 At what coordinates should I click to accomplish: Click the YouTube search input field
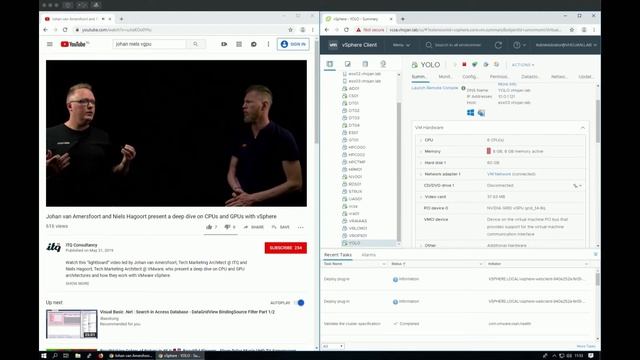pyautogui.click(x=149, y=44)
